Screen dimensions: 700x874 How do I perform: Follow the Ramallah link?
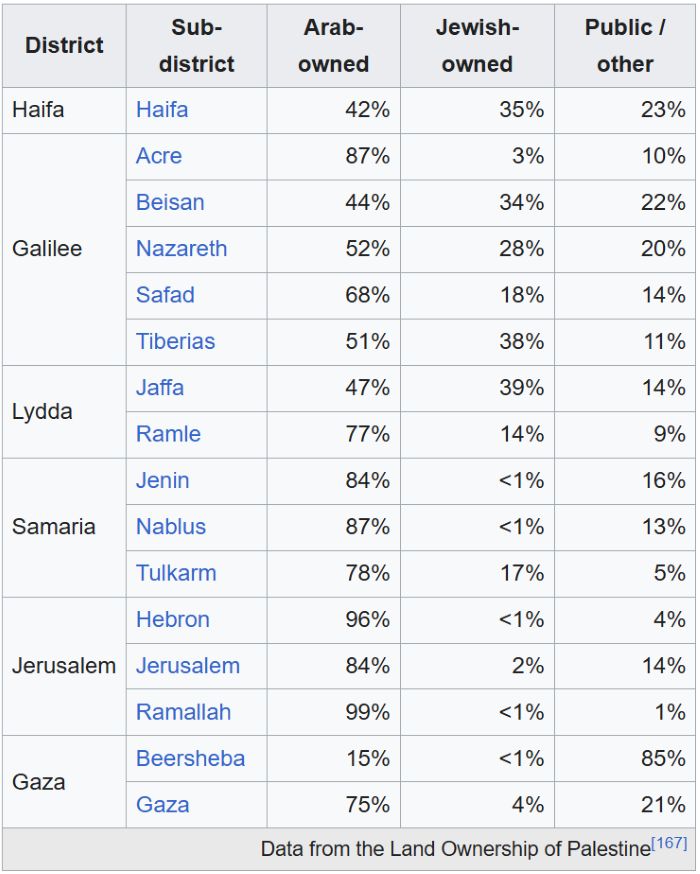(183, 712)
